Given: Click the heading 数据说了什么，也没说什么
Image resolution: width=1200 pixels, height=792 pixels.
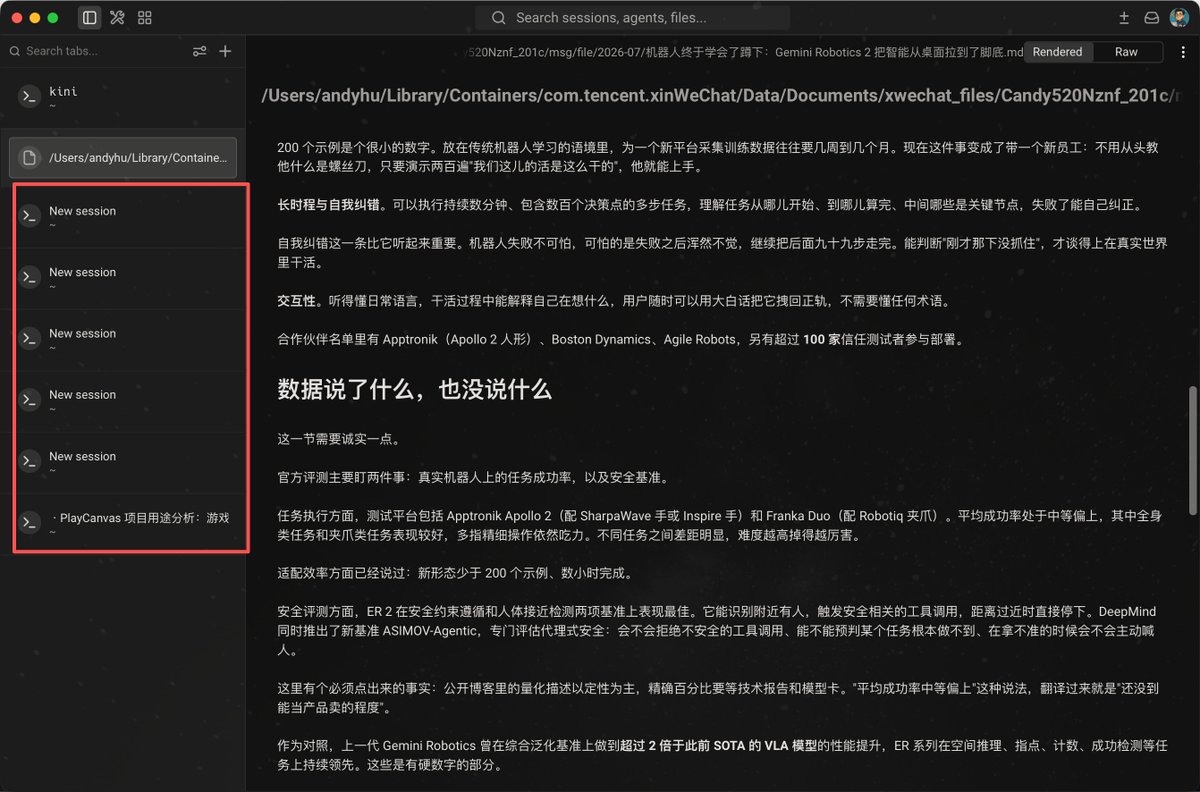Looking at the screenshot, I should [414, 389].
